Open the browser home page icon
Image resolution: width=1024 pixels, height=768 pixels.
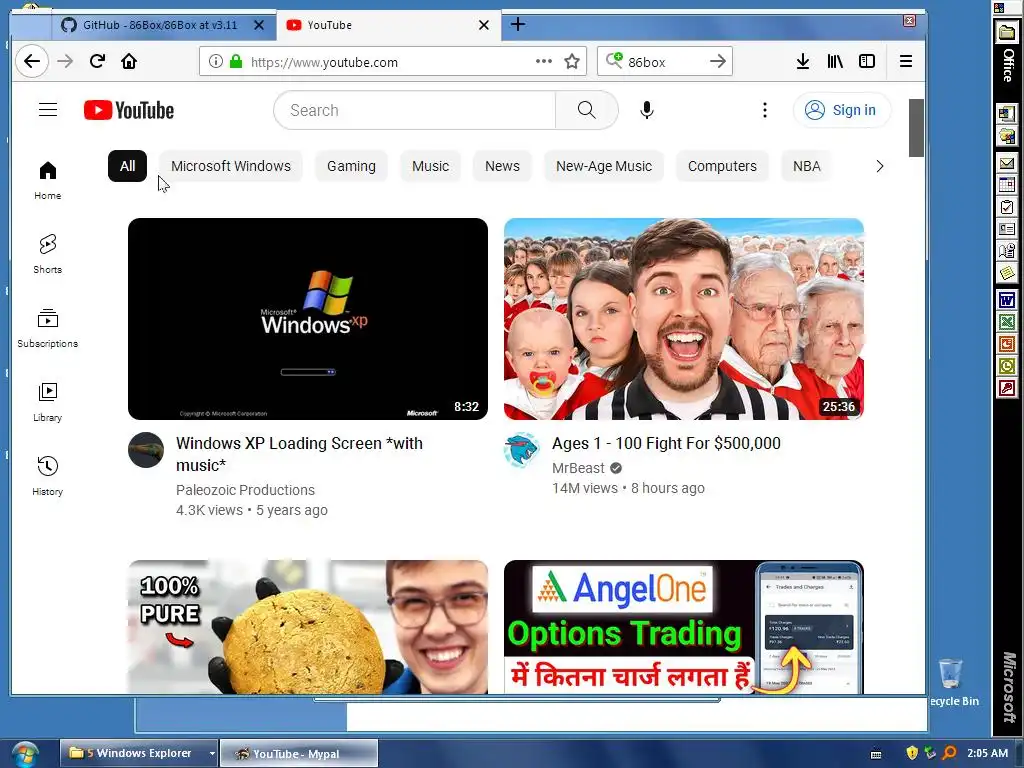129,61
